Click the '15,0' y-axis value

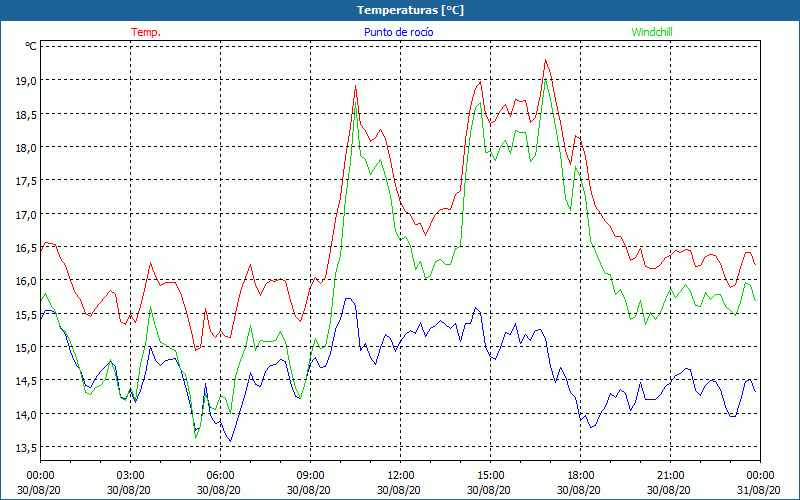pyautogui.click(x=28, y=347)
